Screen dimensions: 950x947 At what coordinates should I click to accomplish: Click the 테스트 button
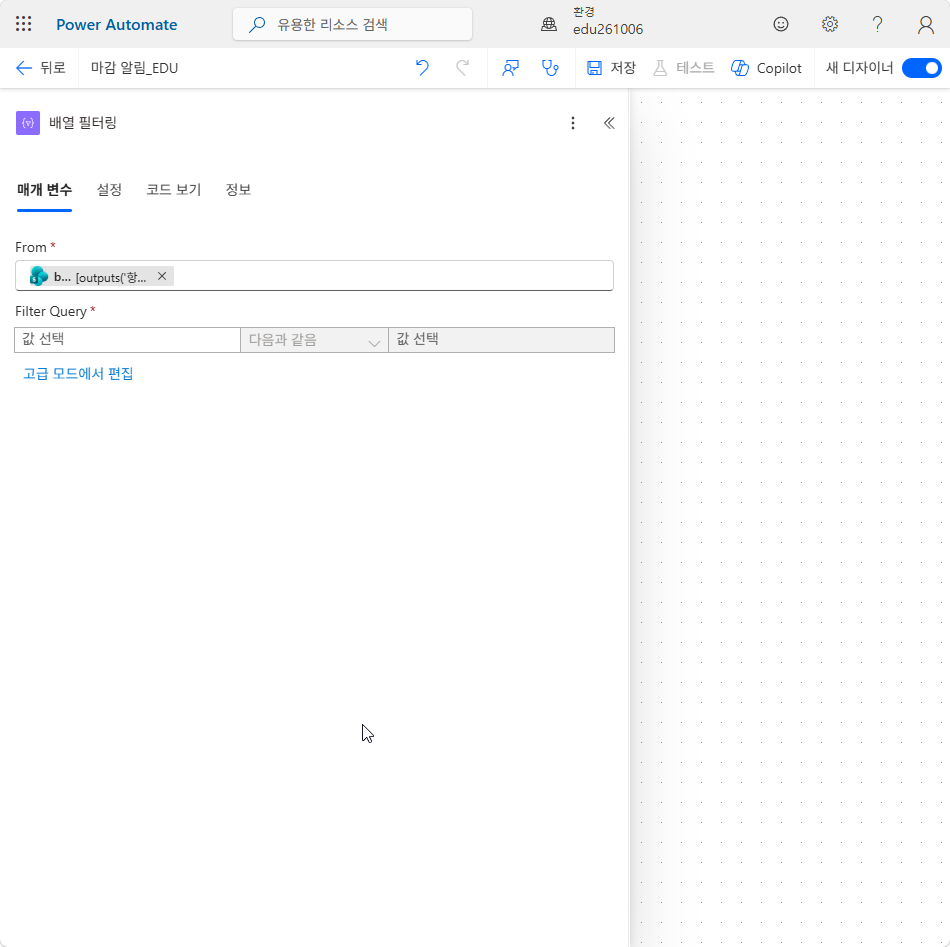[x=683, y=68]
